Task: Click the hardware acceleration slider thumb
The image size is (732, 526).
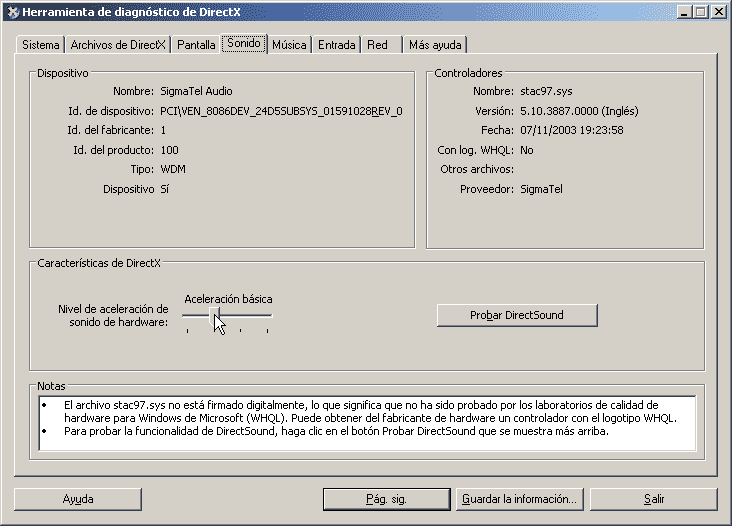Action: click(x=214, y=316)
